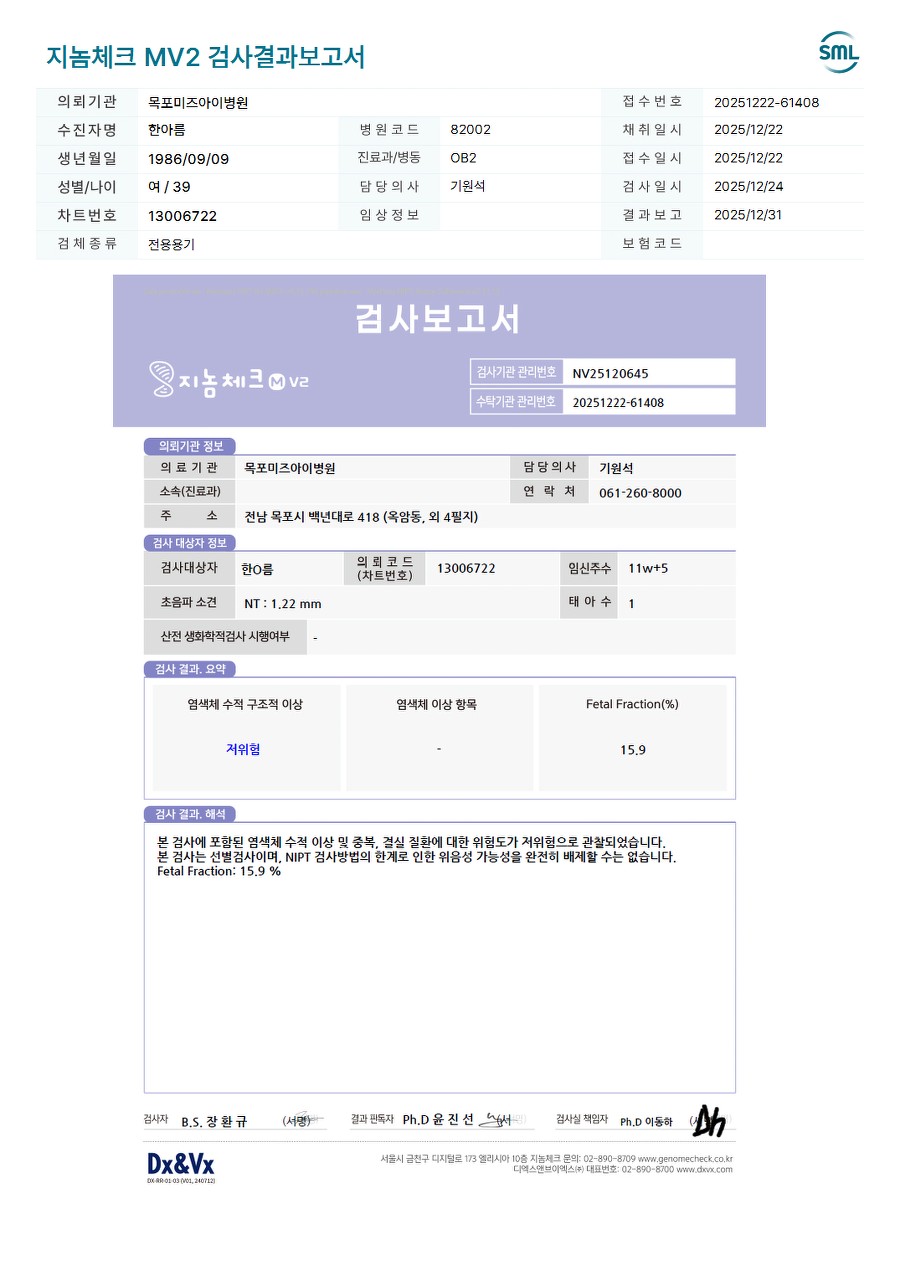
Task: Click the SML logo at top right
Action: click(x=839, y=52)
